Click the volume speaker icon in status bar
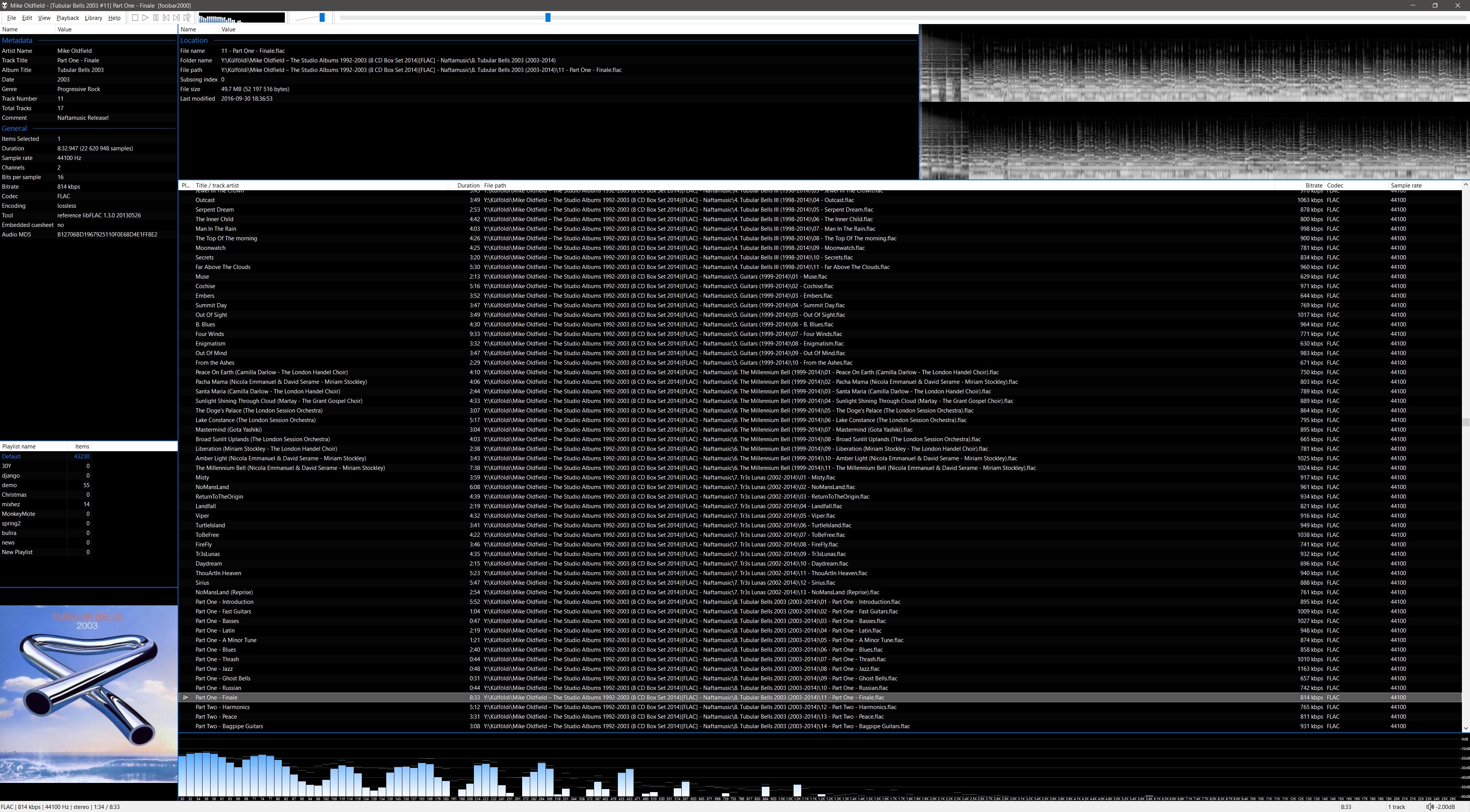This screenshot has height=812, width=1470. (1429, 807)
